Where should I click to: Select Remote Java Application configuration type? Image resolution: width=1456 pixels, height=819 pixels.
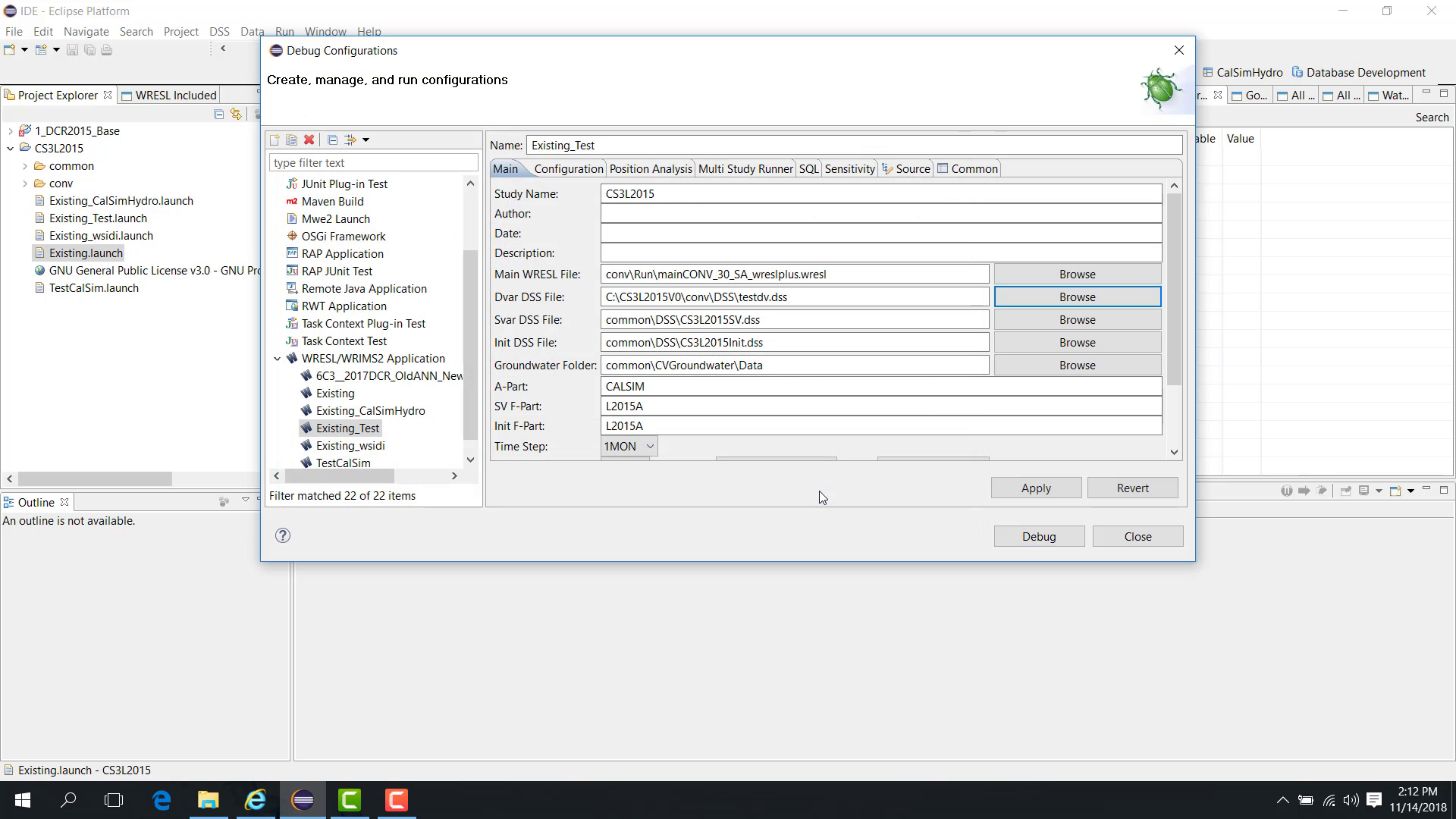coord(364,289)
